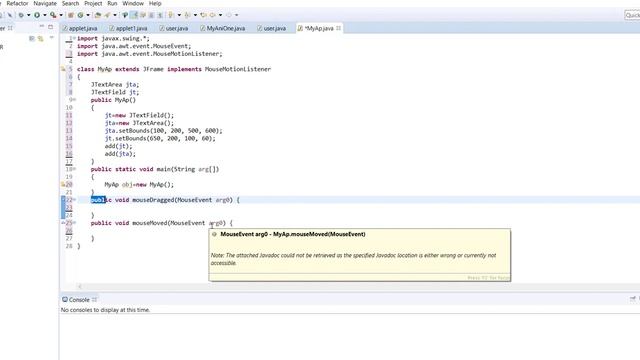Screen dimensions: 640x360
Task: Collapse the import block fold at line 1
Action: (74, 38)
